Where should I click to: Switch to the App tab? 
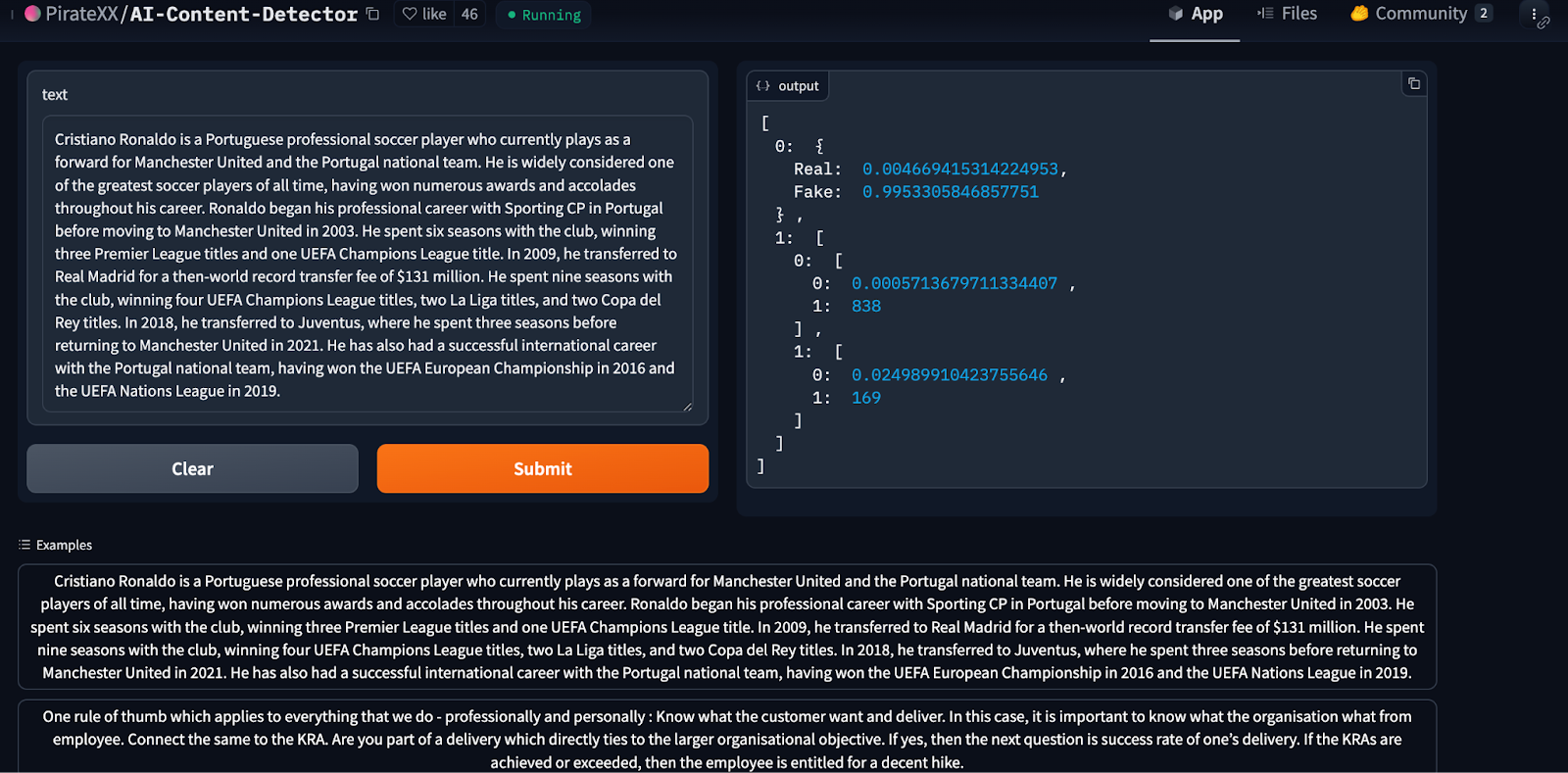(1195, 14)
